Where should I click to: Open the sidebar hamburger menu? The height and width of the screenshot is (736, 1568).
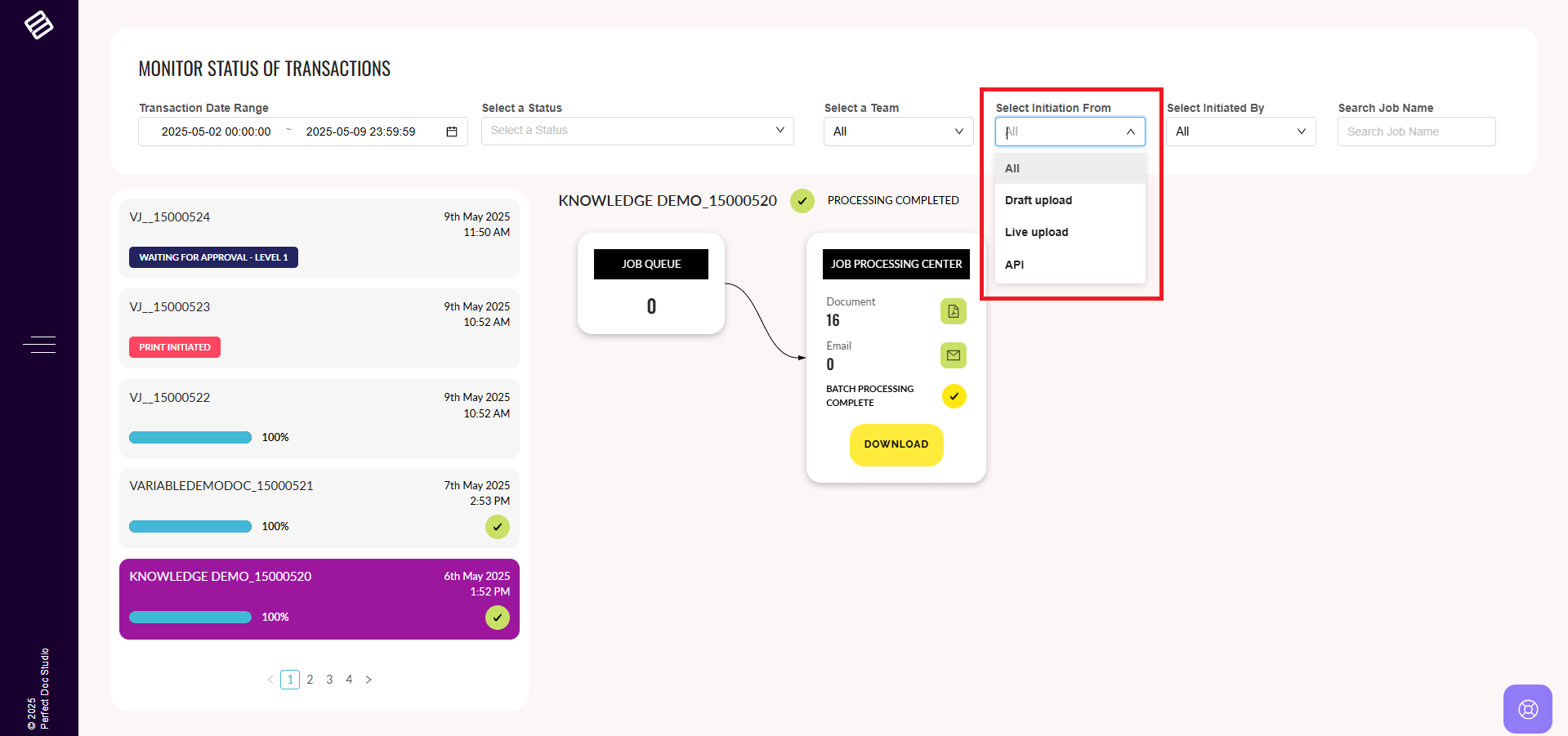coord(39,345)
